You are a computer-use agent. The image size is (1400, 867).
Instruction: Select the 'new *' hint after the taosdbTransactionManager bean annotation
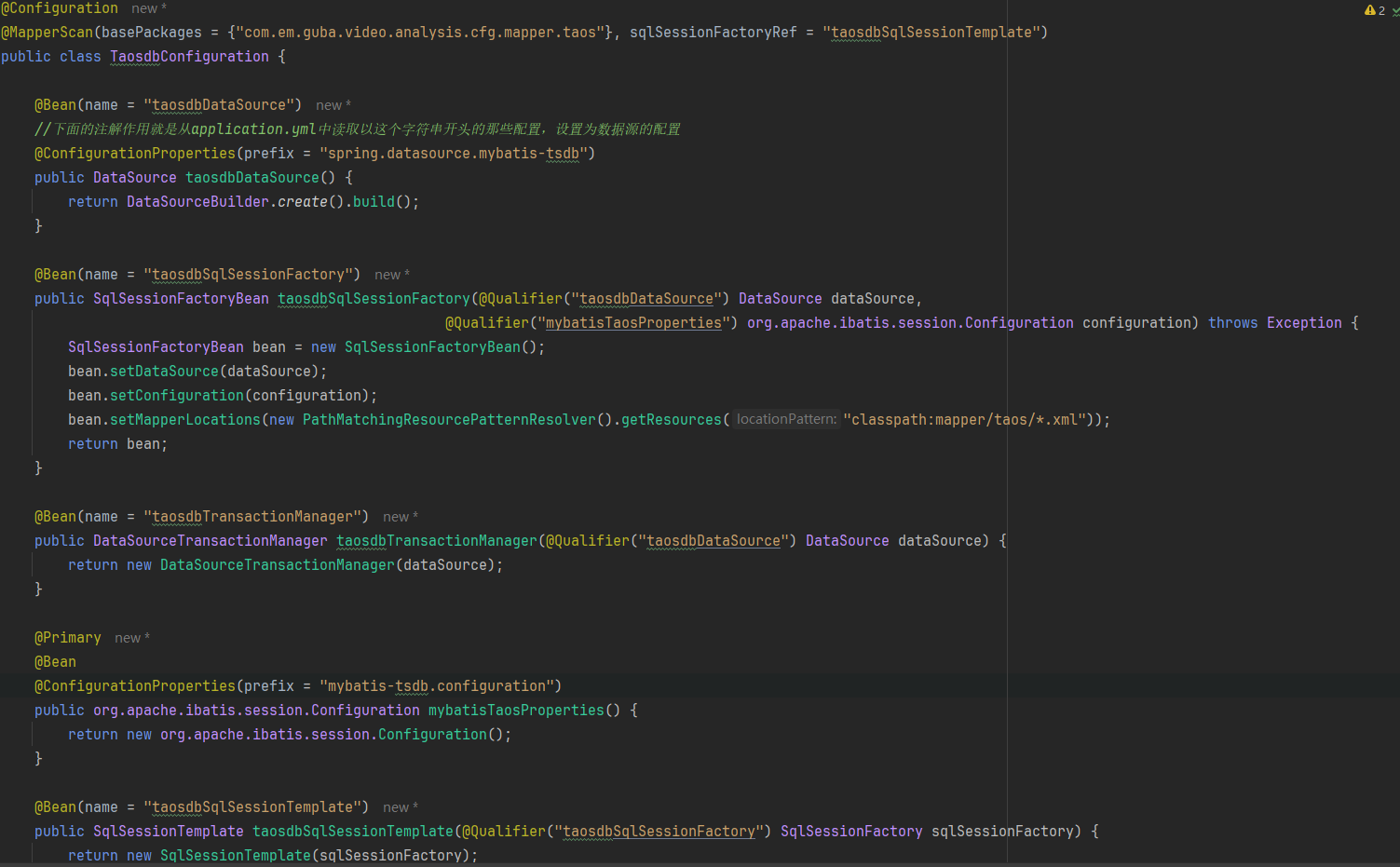point(401,517)
